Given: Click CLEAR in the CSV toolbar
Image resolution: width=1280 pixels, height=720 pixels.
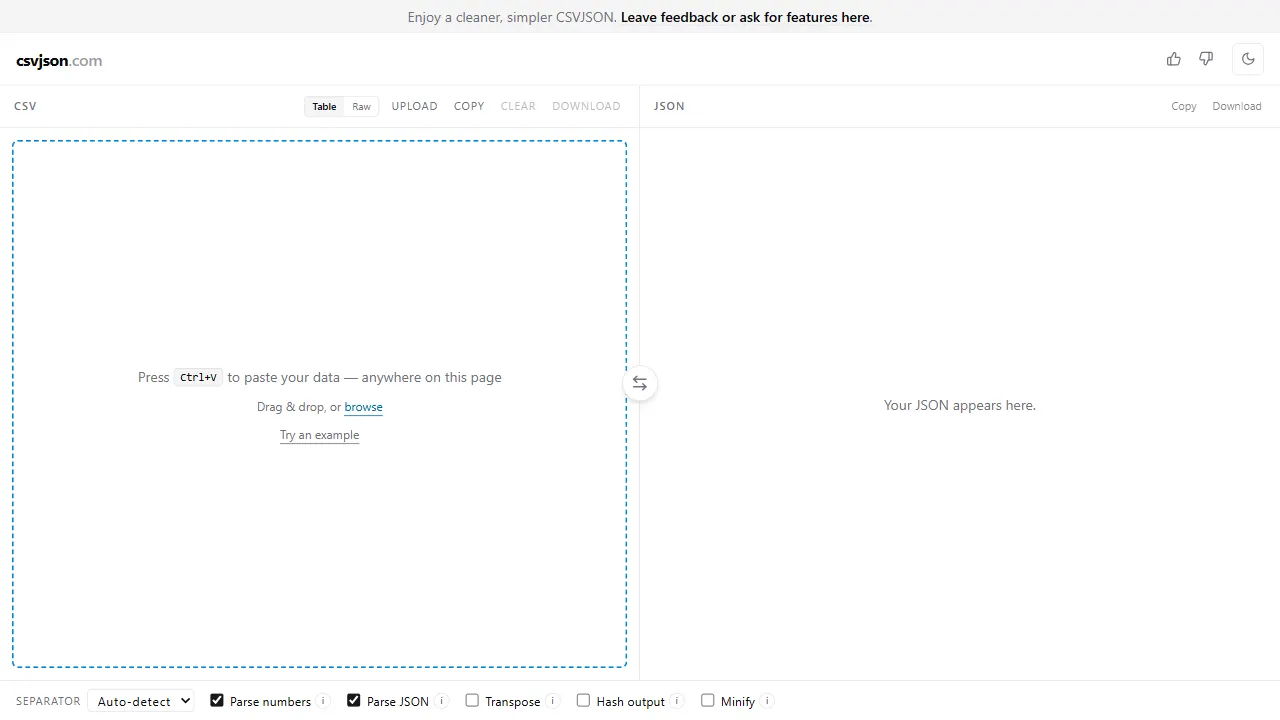Looking at the screenshot, I should [x=518, y=106].
